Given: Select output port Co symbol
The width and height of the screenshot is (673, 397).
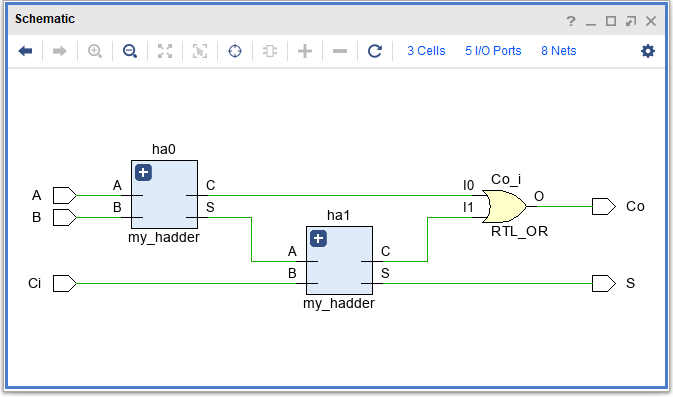Looking at the screenshot, I should click(x=603, y=206).
